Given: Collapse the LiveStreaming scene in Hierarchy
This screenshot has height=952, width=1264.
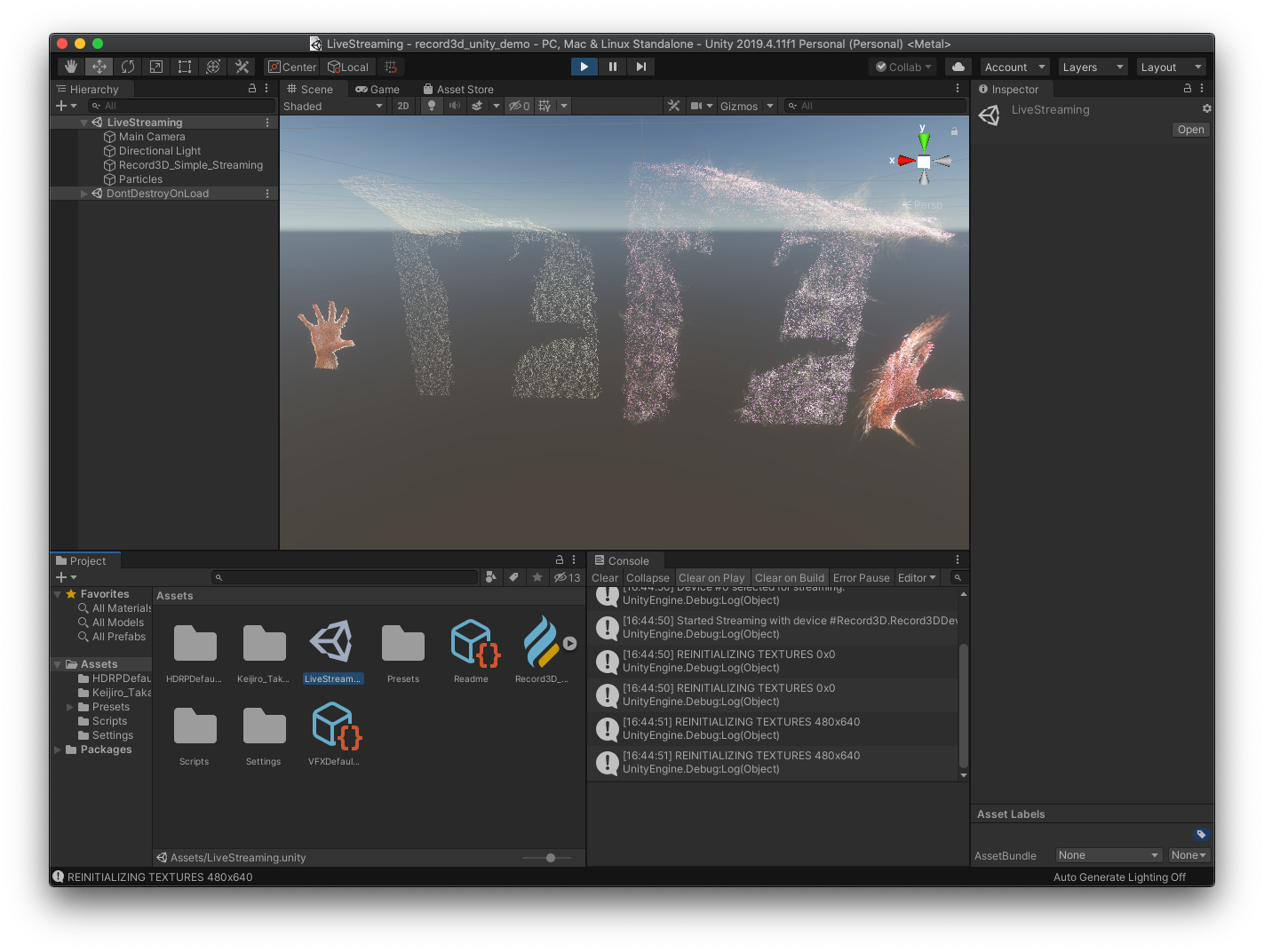Looking at the screenshot, I should pyautogui.click(x=84, y=123).
